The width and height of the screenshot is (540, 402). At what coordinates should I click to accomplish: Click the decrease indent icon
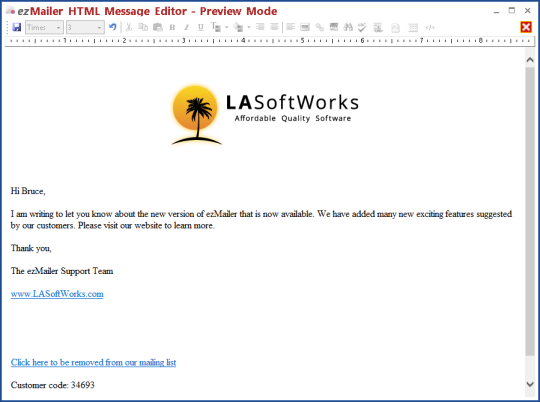[x=260, y=27]
